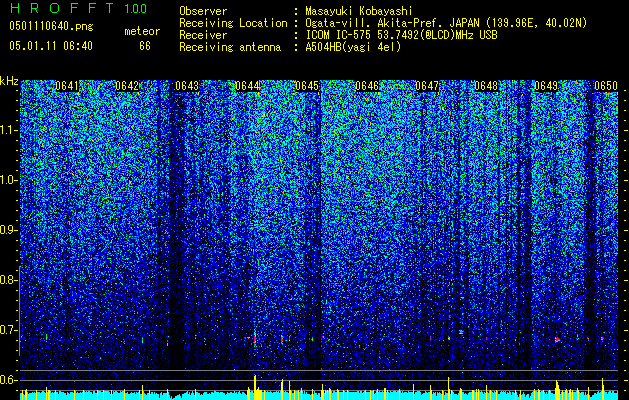Image resolution: width=629 pixels, height=400 pixels.
Task: Click time marker 0645
Action: pos(307,86)
